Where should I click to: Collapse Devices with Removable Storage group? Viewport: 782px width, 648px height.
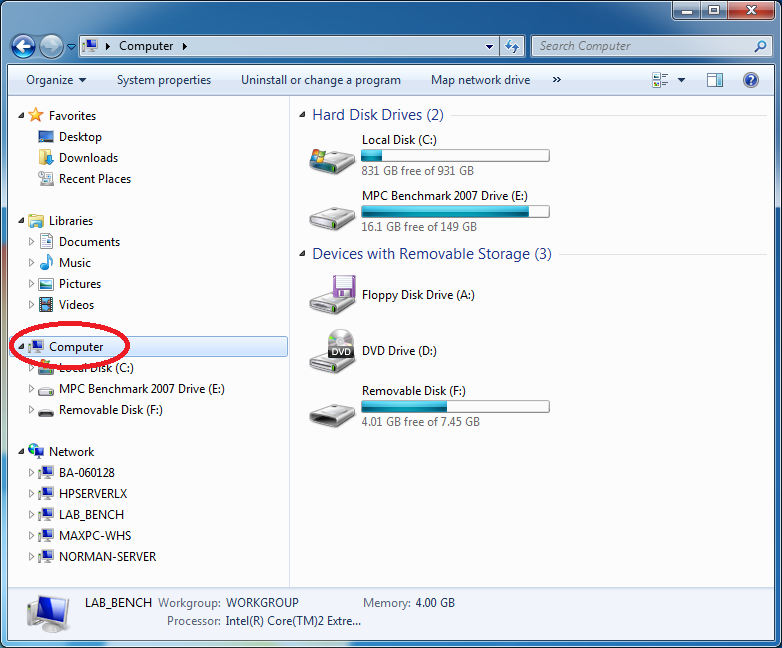coord(302,254)
